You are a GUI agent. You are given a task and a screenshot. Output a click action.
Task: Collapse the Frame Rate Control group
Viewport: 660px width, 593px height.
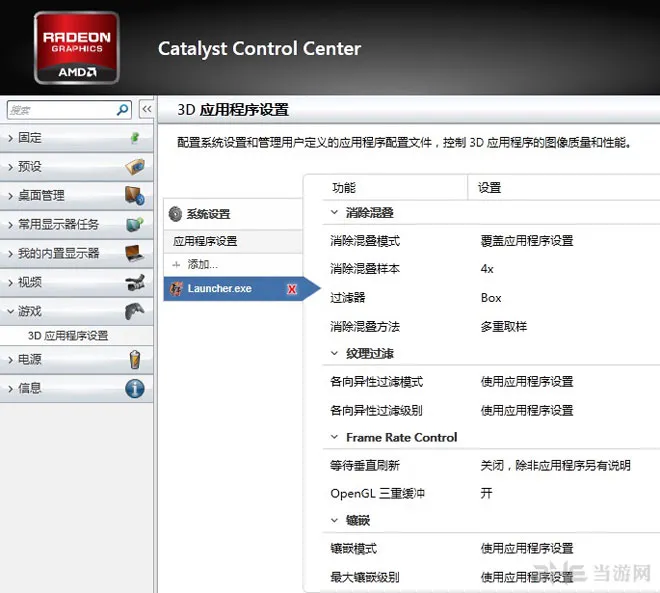pos(334,437)
